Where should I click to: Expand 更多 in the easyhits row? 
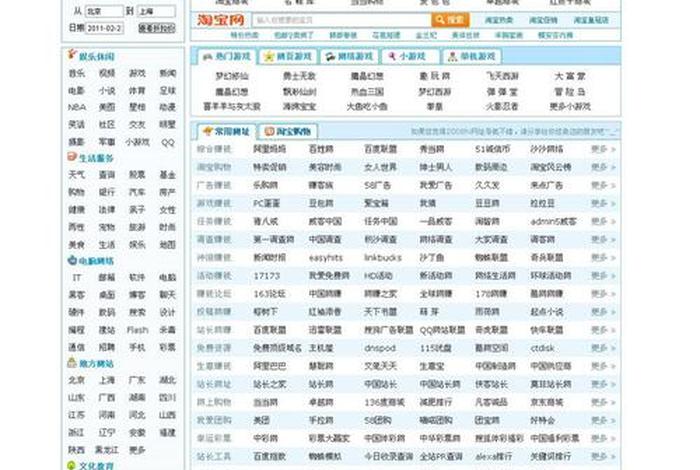[603, 258]
